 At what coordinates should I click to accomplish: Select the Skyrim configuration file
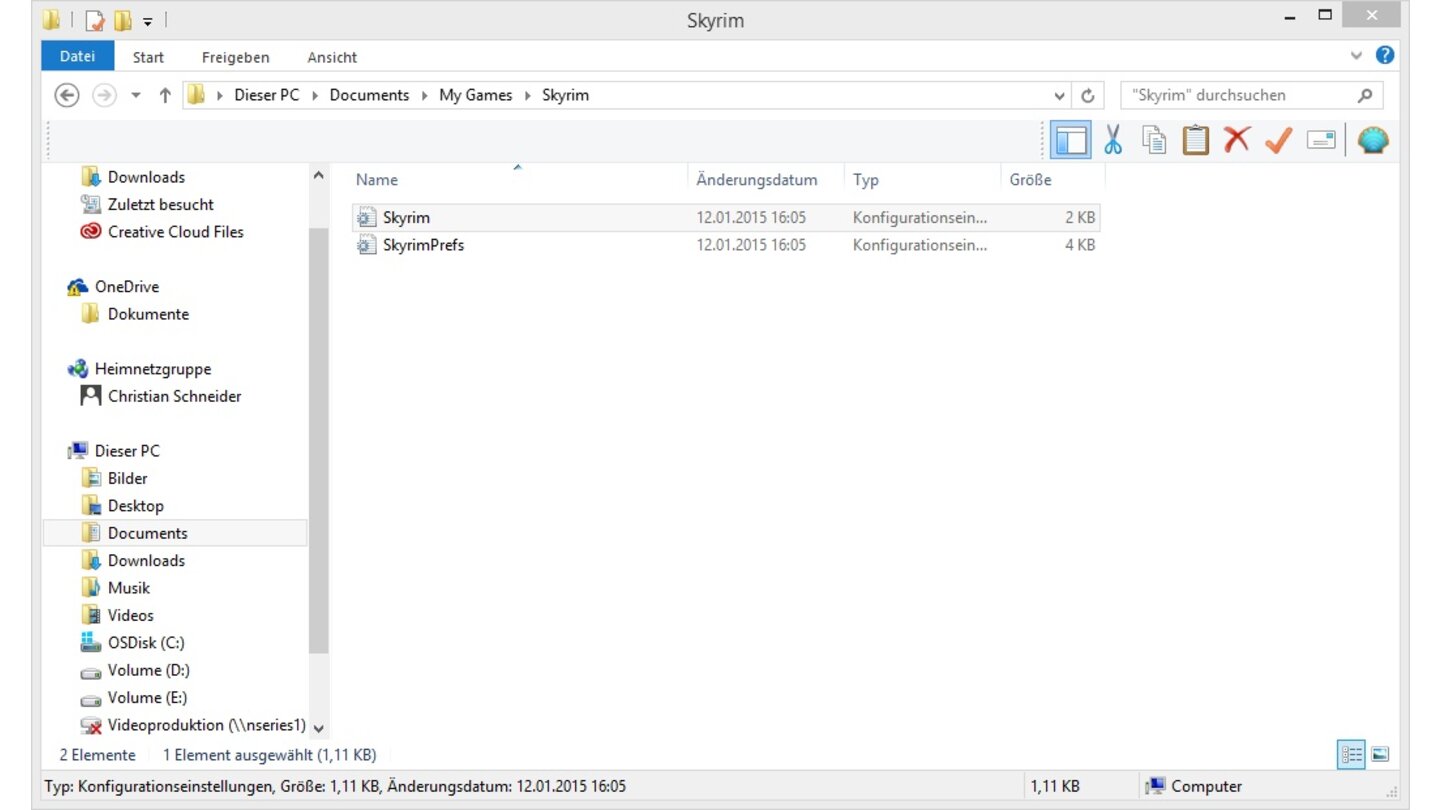point(726,217)
